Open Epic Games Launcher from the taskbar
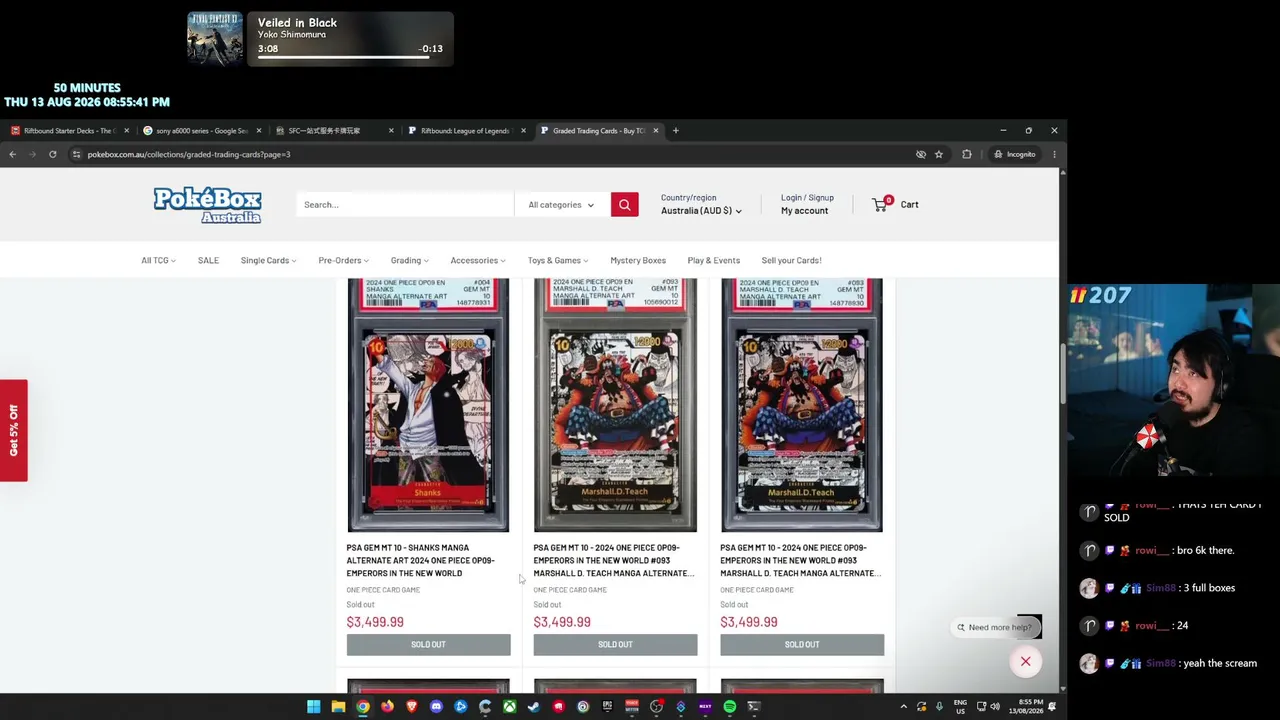The image size is (1280, 720). point(607,707)
